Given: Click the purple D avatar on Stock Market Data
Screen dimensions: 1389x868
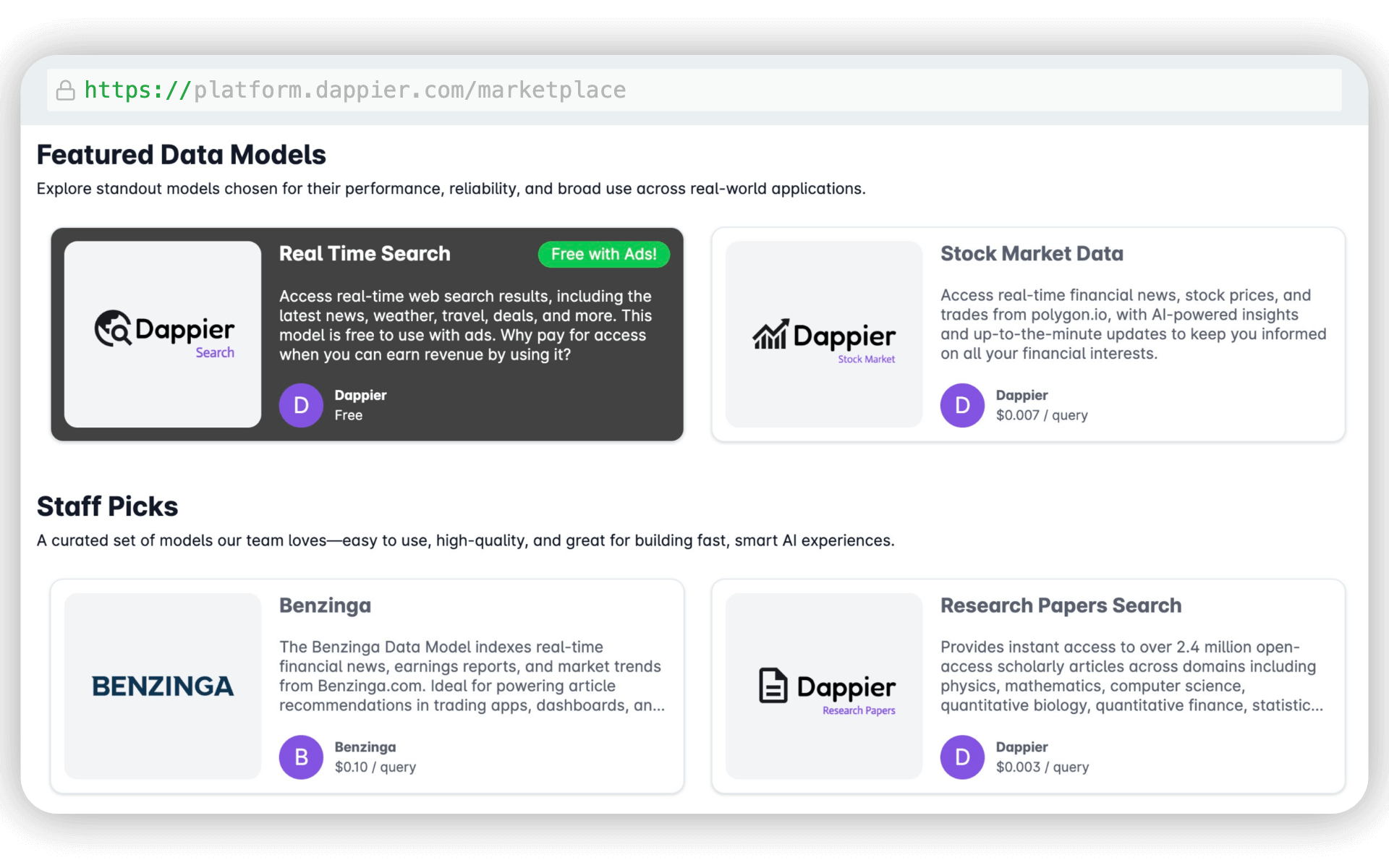Looking at the screenshot, I should click(962, 405).
